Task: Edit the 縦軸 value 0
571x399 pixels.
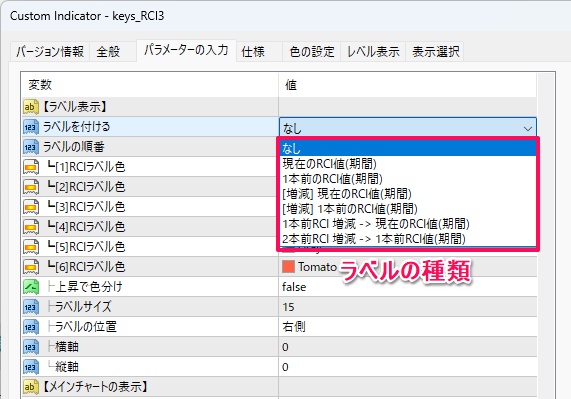Action: [x=407, y=367]
